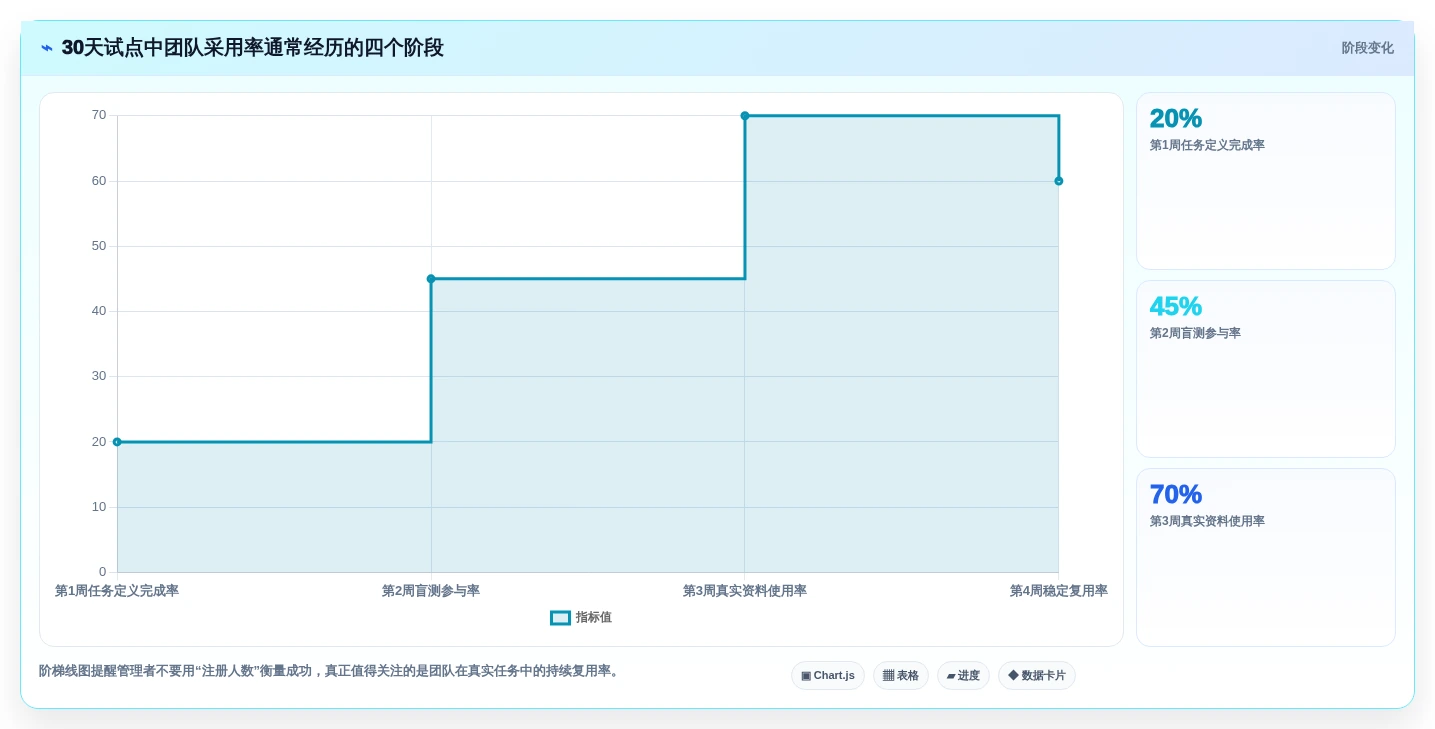Click the chart data point at value 45
This screenshot has height=729, width=1435.
point(431,279)
